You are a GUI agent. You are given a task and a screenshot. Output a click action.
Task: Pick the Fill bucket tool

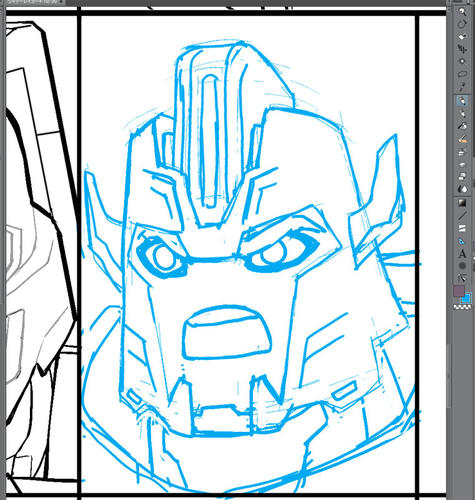462,188
